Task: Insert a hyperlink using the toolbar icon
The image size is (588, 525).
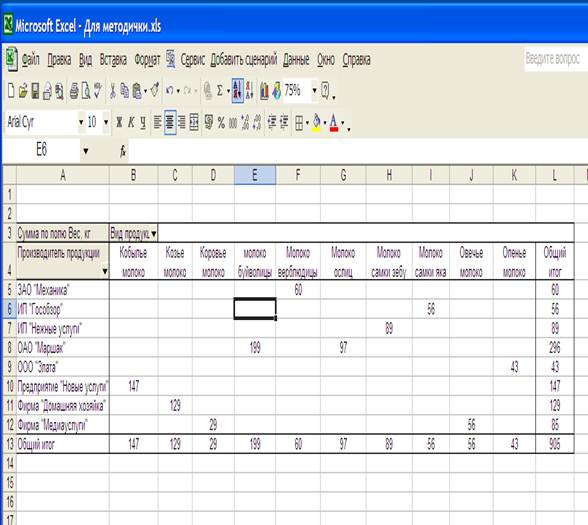Action: tap(207, 91)
